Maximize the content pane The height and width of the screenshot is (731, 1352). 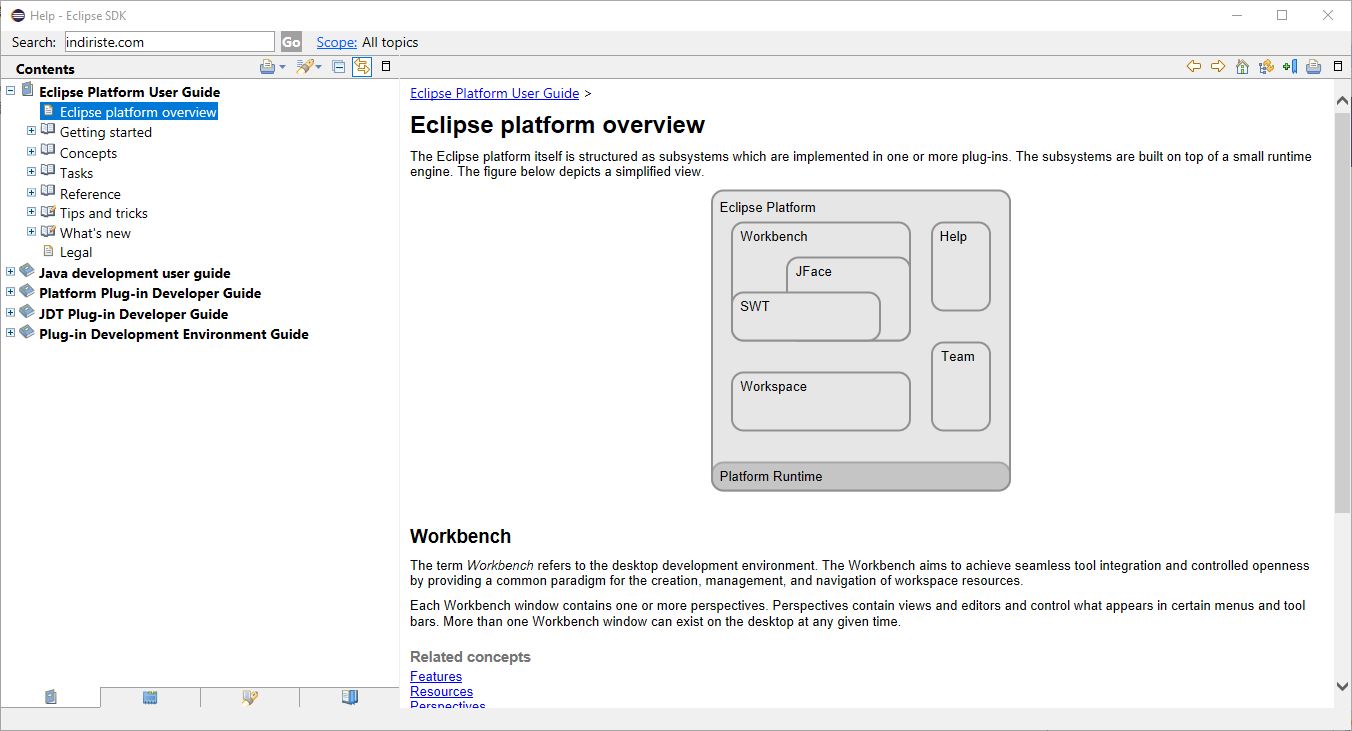1339,67
